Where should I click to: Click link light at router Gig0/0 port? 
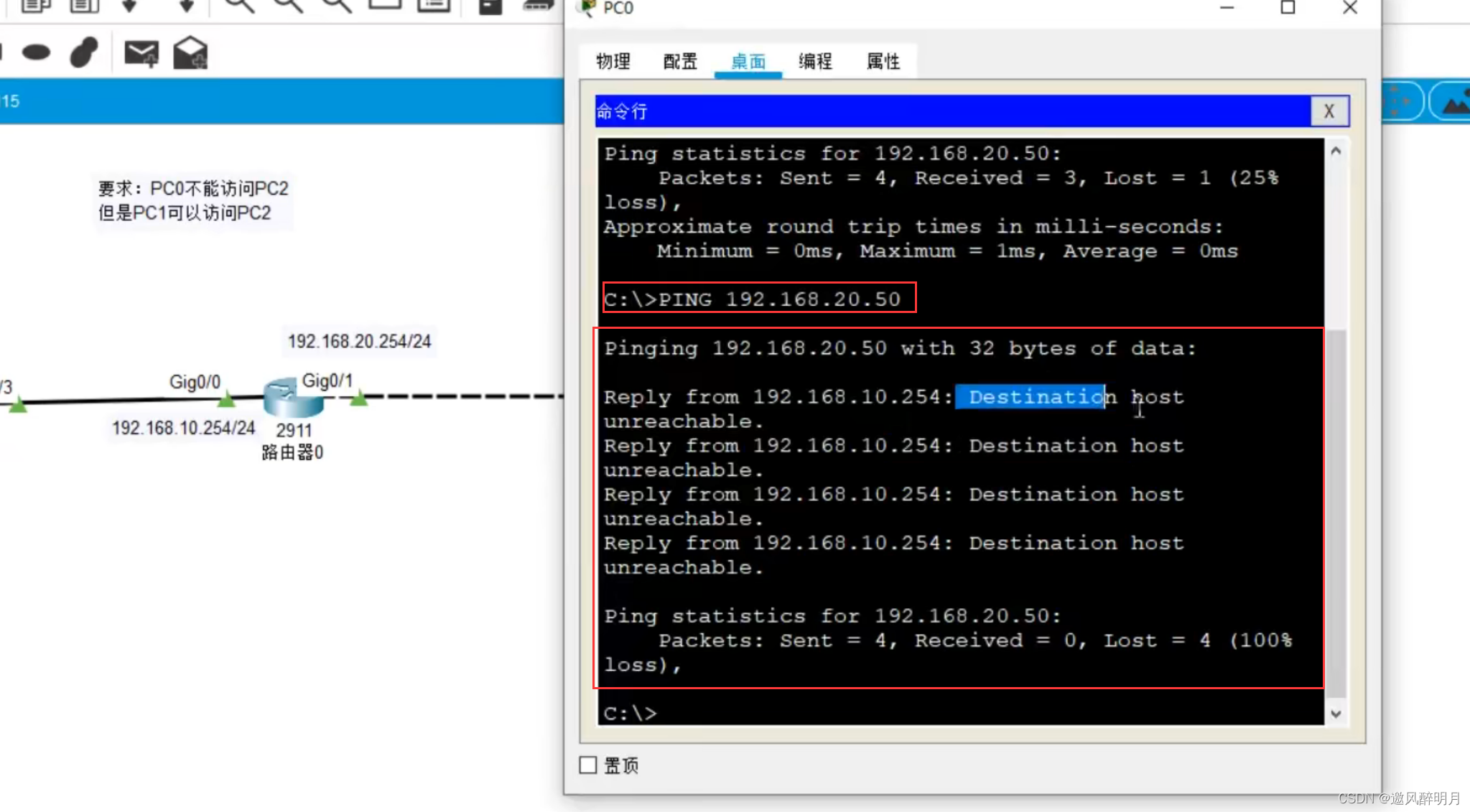(x=226, y=398)
